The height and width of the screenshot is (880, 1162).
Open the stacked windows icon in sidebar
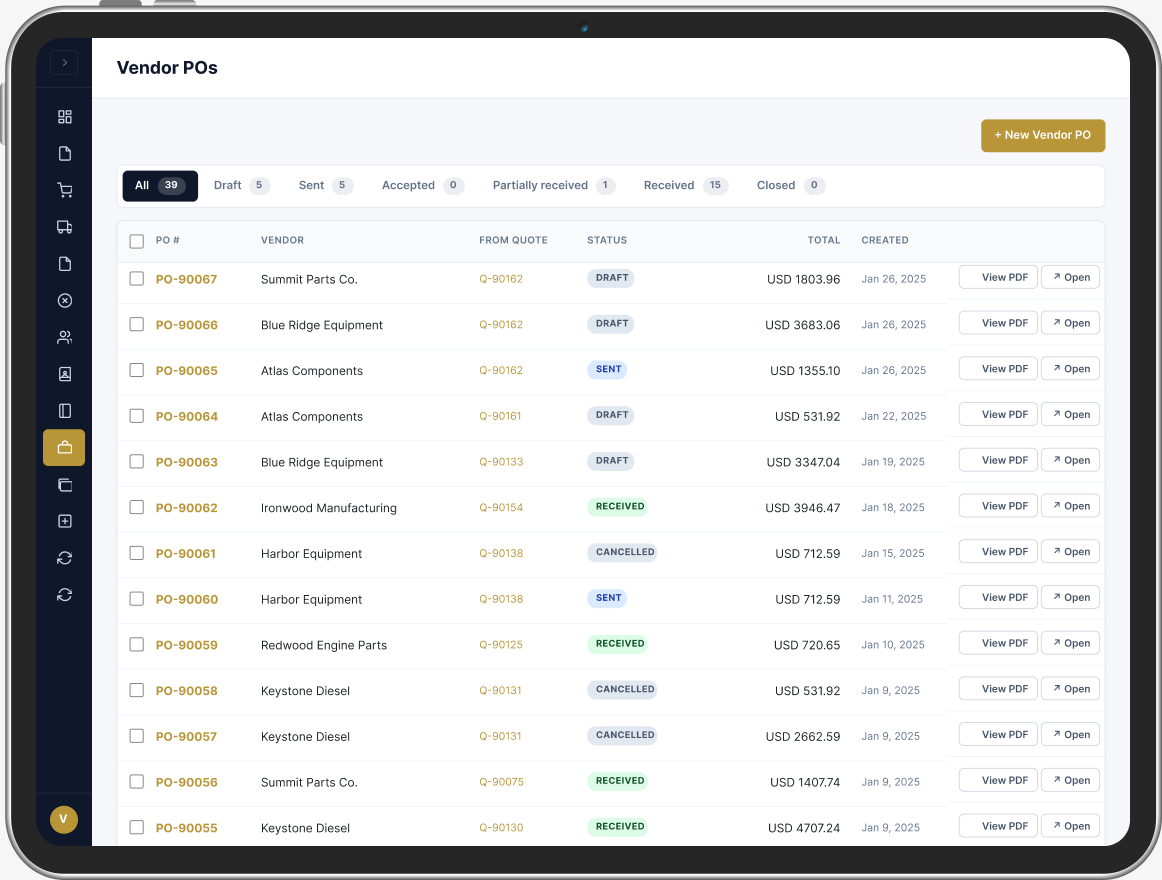coord(64,485)
